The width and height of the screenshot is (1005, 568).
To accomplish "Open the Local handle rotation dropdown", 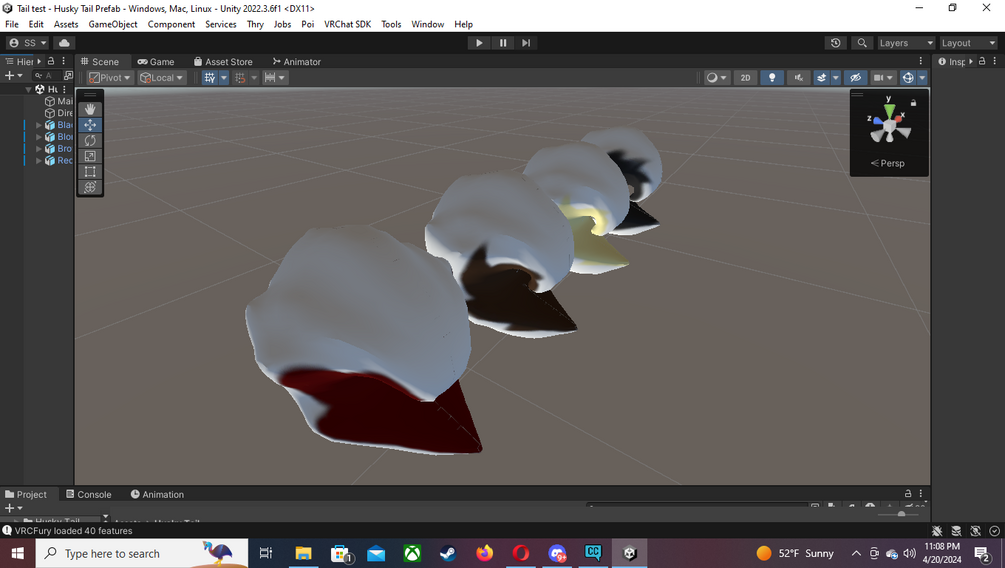I will tap(162, 78).
